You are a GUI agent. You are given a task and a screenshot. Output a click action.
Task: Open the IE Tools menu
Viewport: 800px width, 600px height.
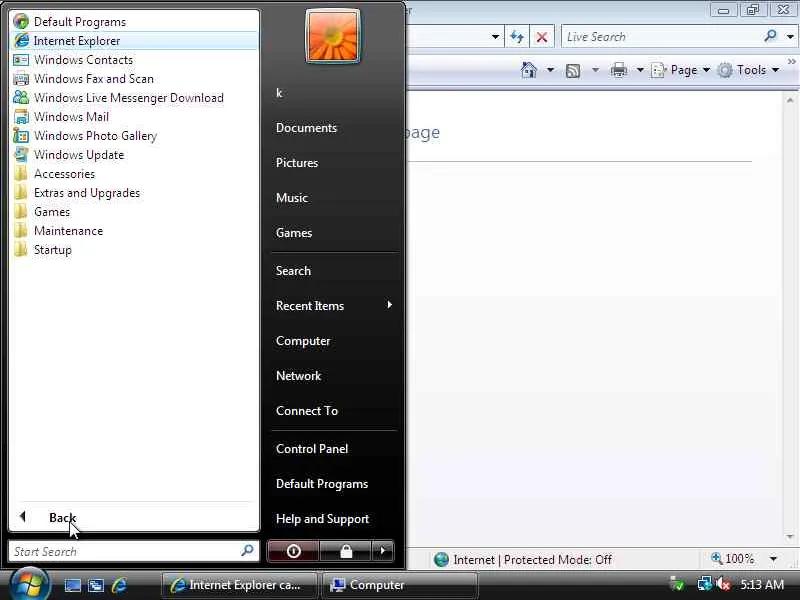click(x=748, y=70)
